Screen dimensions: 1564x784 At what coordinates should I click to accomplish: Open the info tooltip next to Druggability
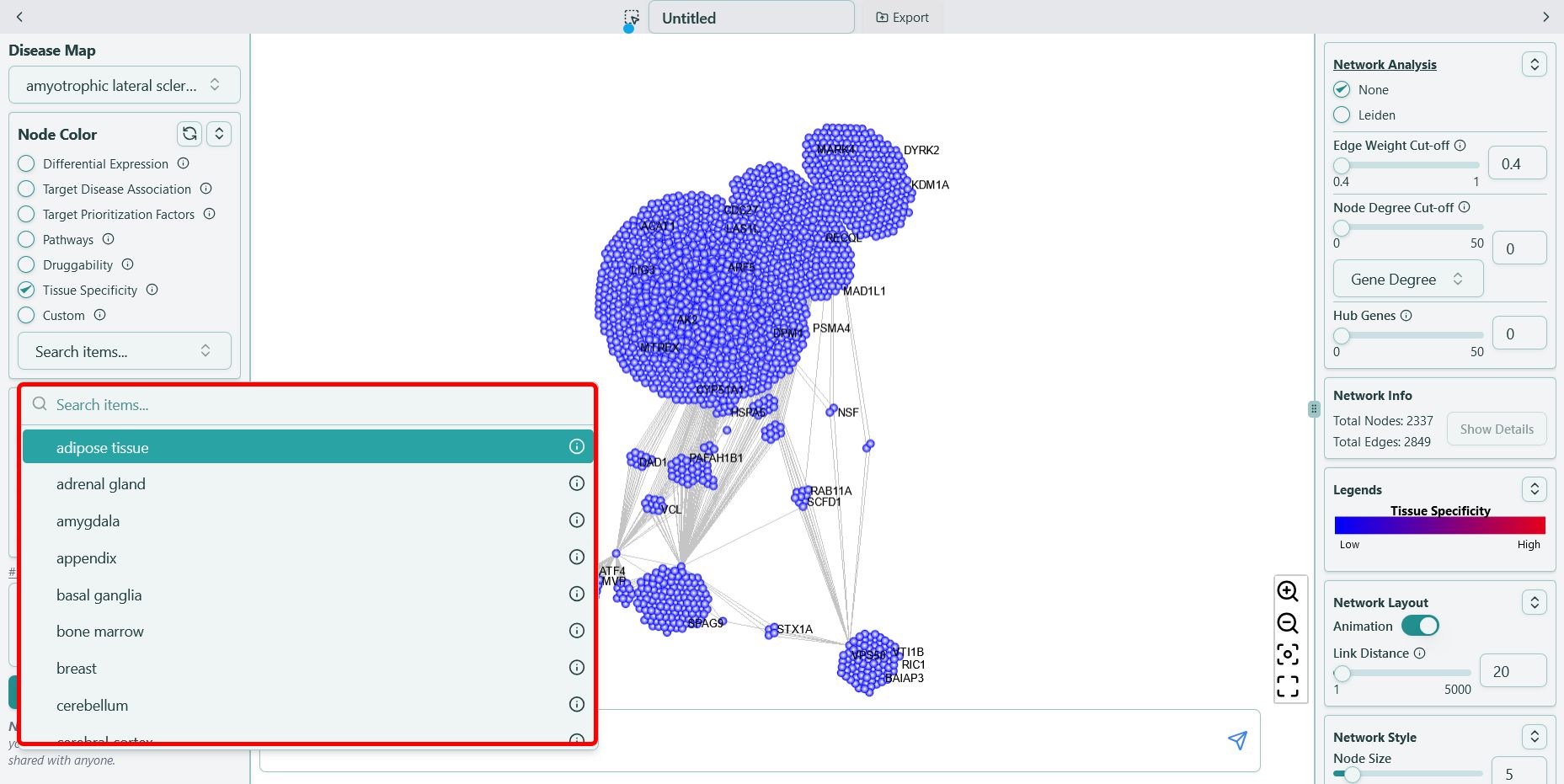point(127,264)
